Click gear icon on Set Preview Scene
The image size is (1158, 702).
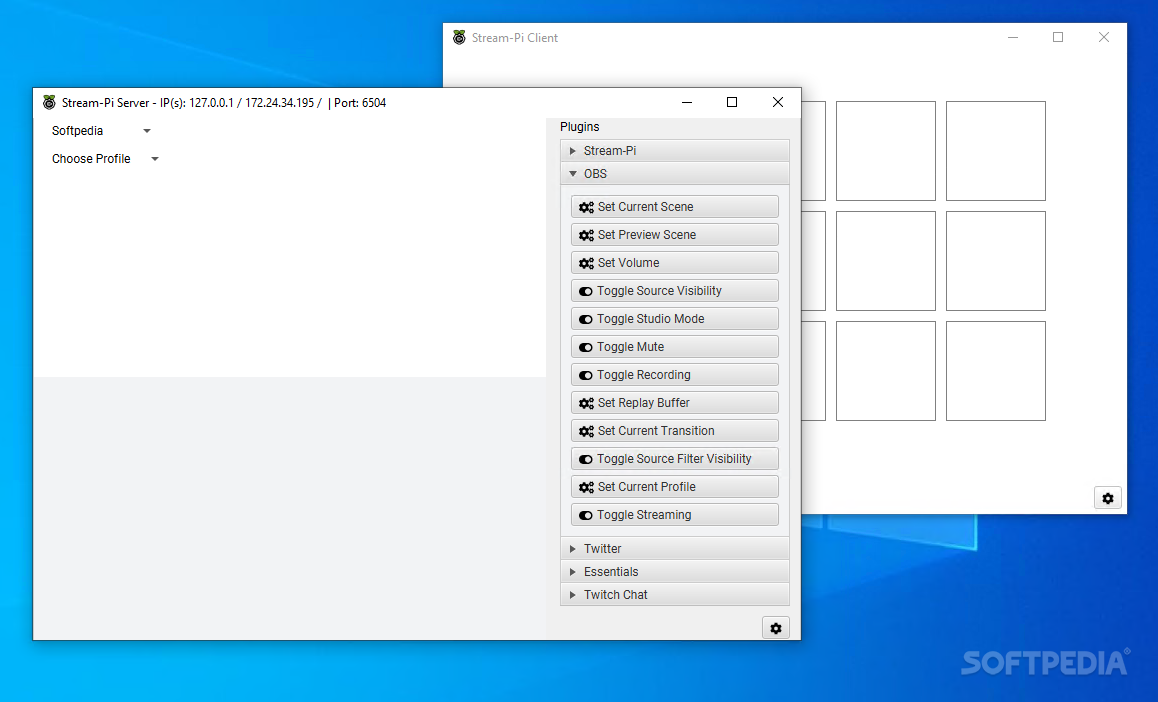586,235
